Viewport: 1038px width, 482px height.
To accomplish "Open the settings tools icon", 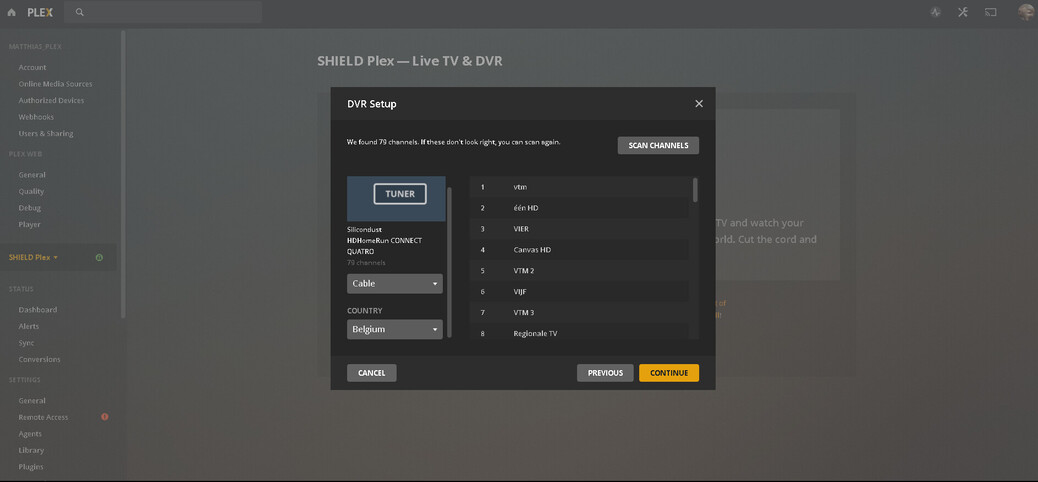I will tap(963, 12).
